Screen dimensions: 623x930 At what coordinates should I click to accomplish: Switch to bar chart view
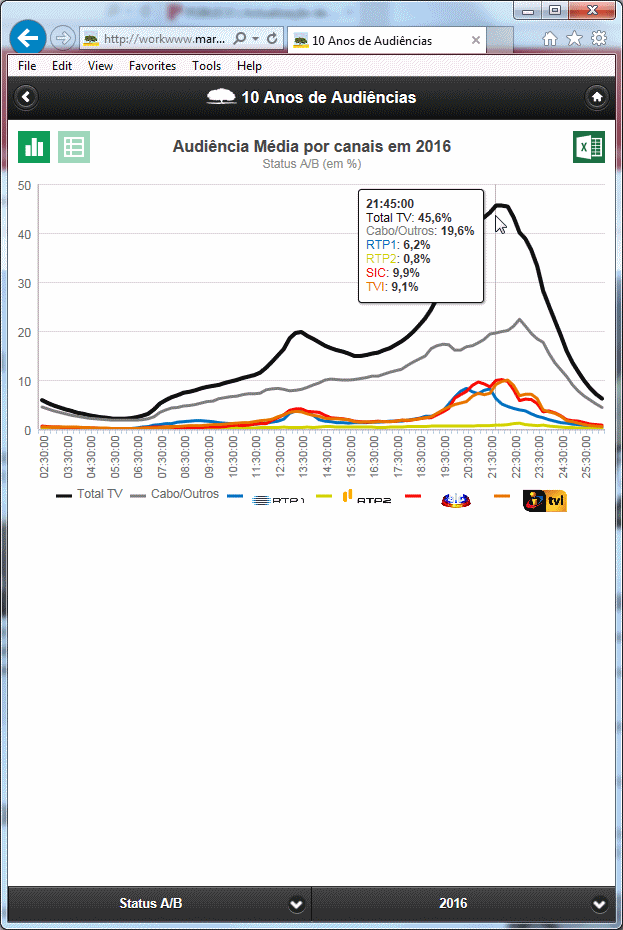(34, 147)
